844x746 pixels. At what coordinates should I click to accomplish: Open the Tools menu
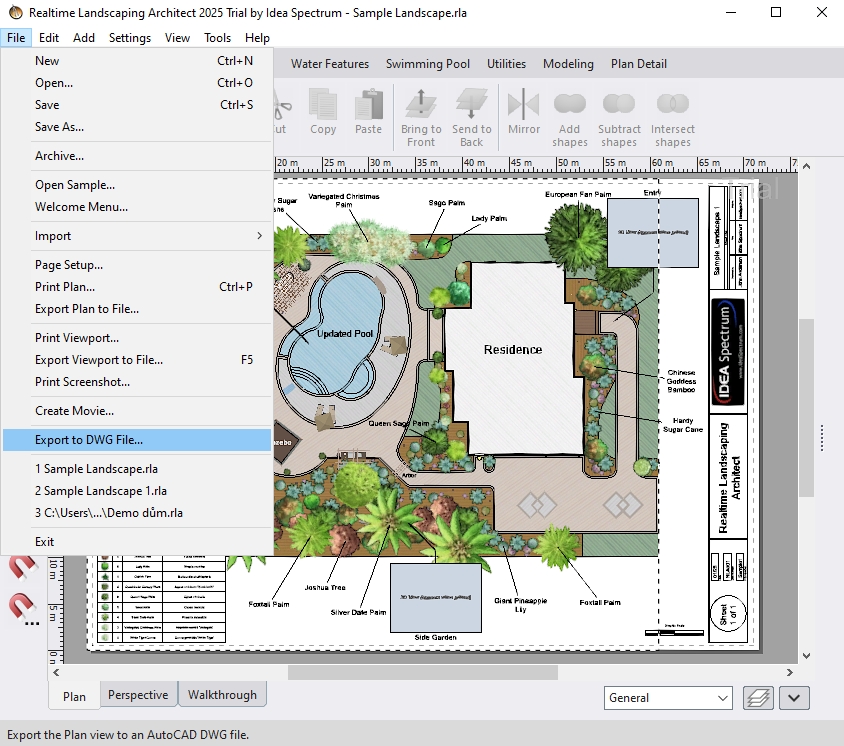click(x=217, y=38)
